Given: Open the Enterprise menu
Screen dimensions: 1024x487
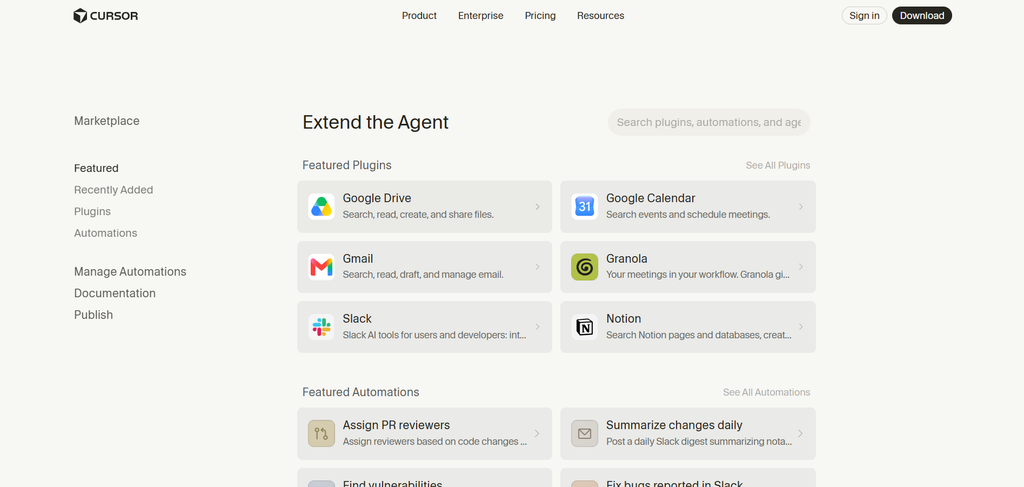Looking at the screenshot, I should click(481, 16).
